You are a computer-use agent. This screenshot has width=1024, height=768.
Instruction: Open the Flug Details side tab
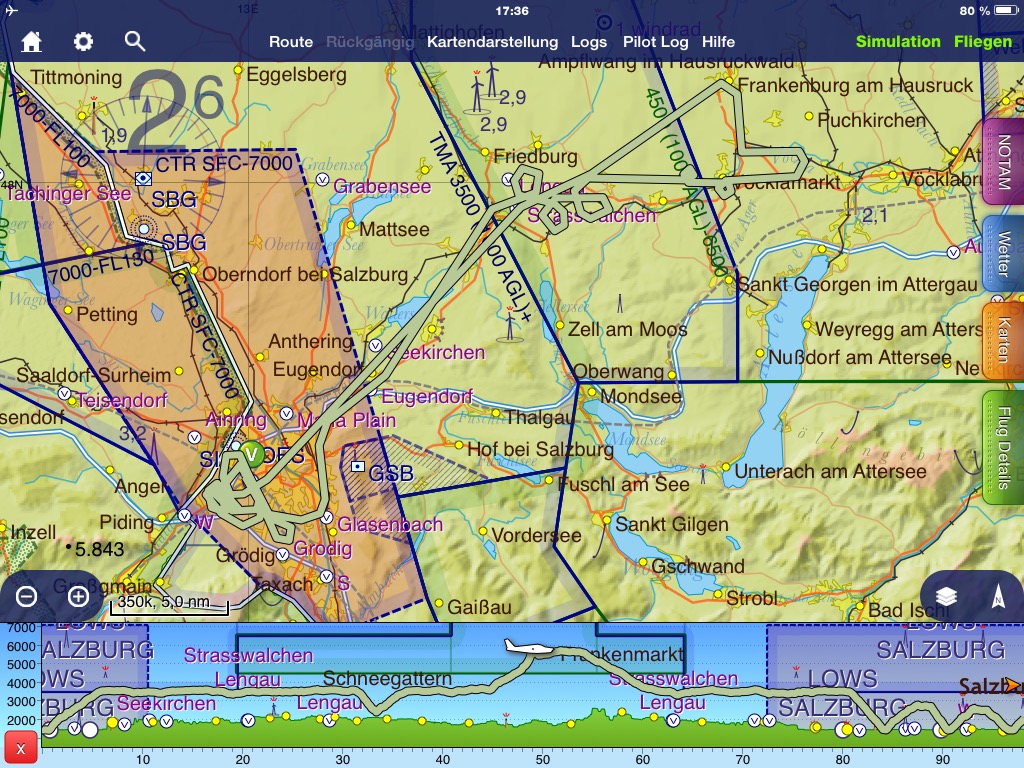click(1003, 447)
